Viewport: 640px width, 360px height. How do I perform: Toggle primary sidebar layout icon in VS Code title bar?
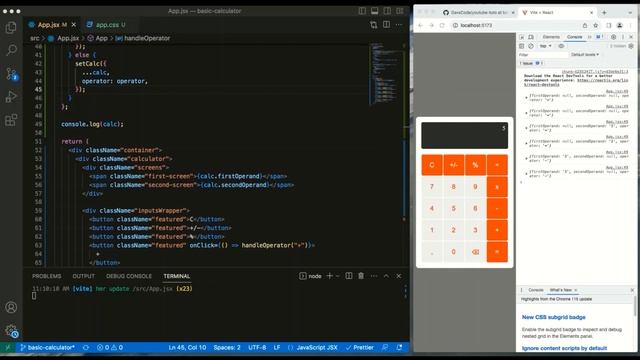[x=362, y=11]
